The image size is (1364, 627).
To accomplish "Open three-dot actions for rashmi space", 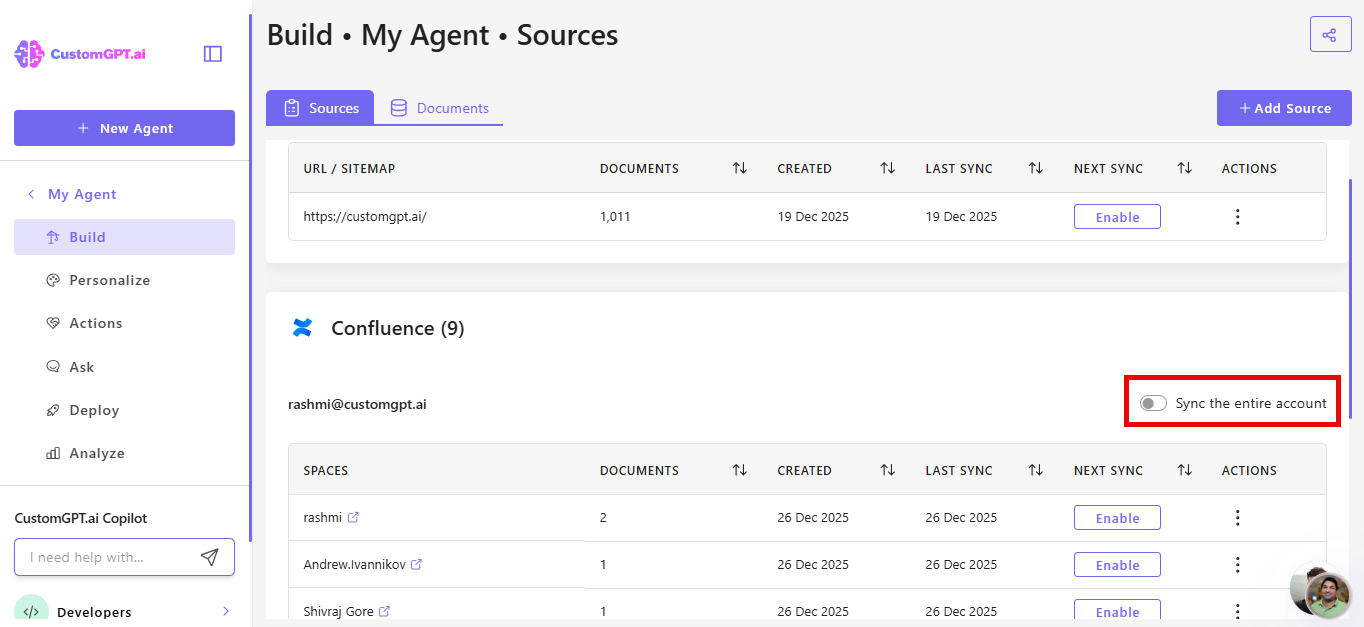I will tap(1237, 518).
